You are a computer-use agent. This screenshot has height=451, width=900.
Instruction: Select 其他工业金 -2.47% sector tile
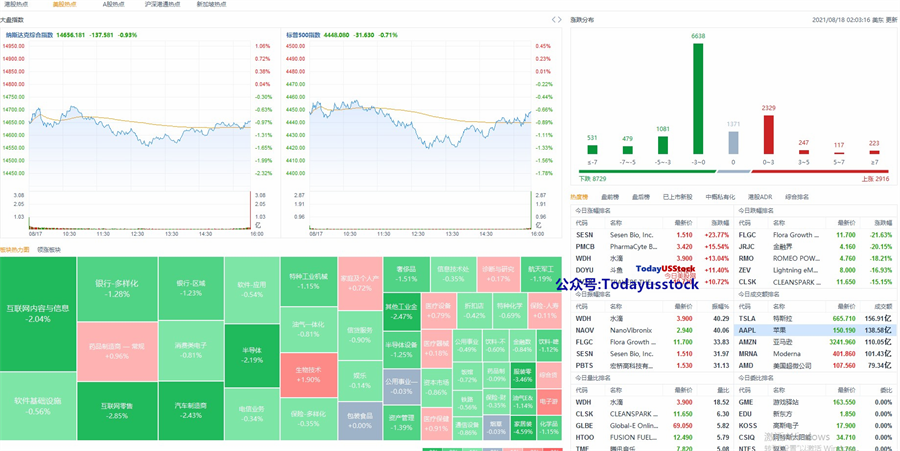click(x=402, y=312)
